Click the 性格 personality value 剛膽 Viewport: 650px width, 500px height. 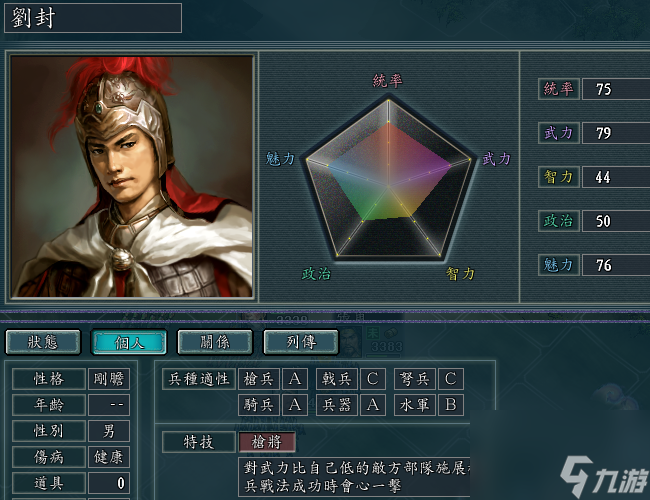109,379
